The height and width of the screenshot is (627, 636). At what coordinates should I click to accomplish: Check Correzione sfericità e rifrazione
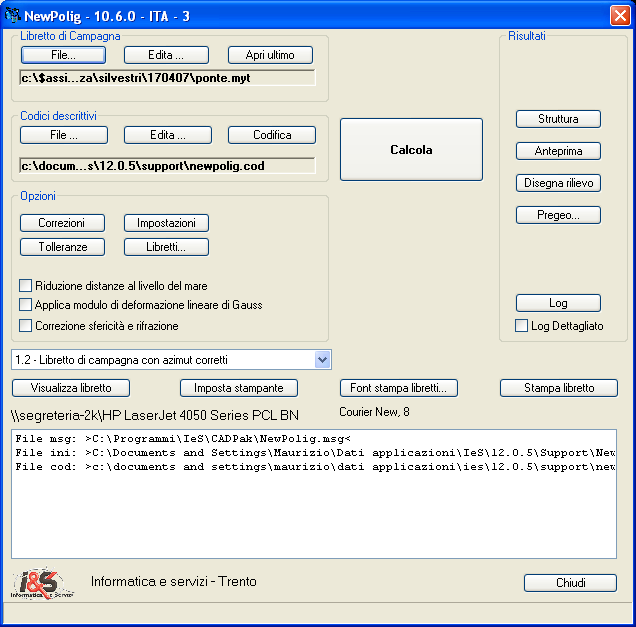[26, 325]
